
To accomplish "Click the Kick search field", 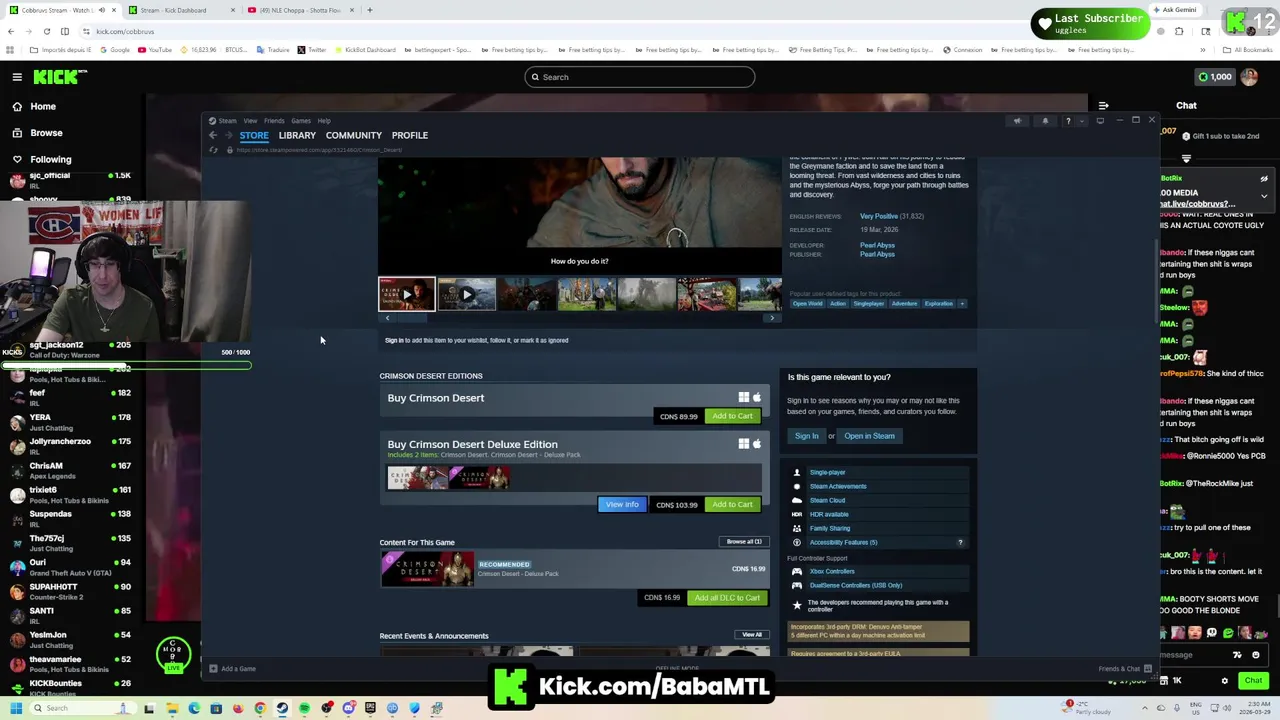I will click(640, 77).
